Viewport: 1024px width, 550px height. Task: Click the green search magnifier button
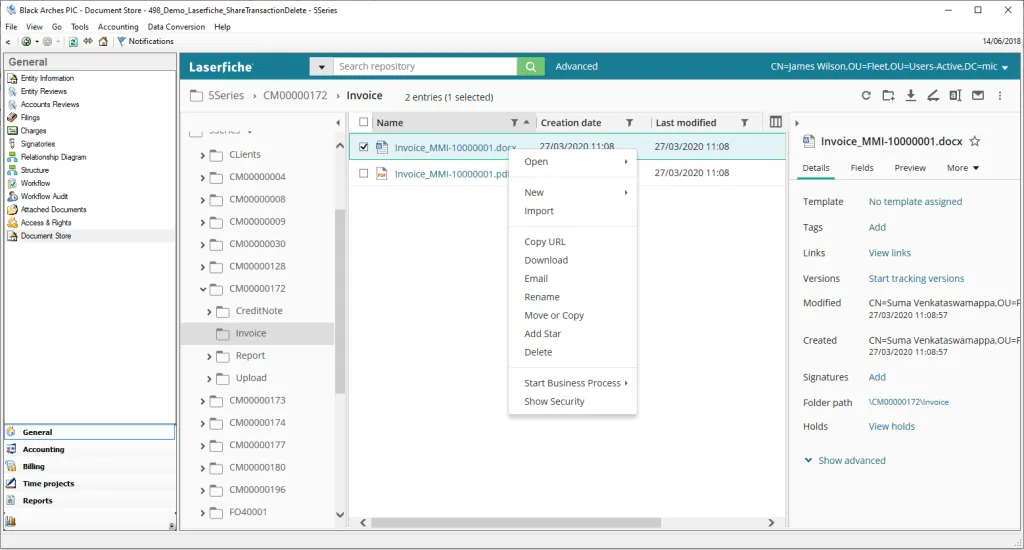pos(531,67)
